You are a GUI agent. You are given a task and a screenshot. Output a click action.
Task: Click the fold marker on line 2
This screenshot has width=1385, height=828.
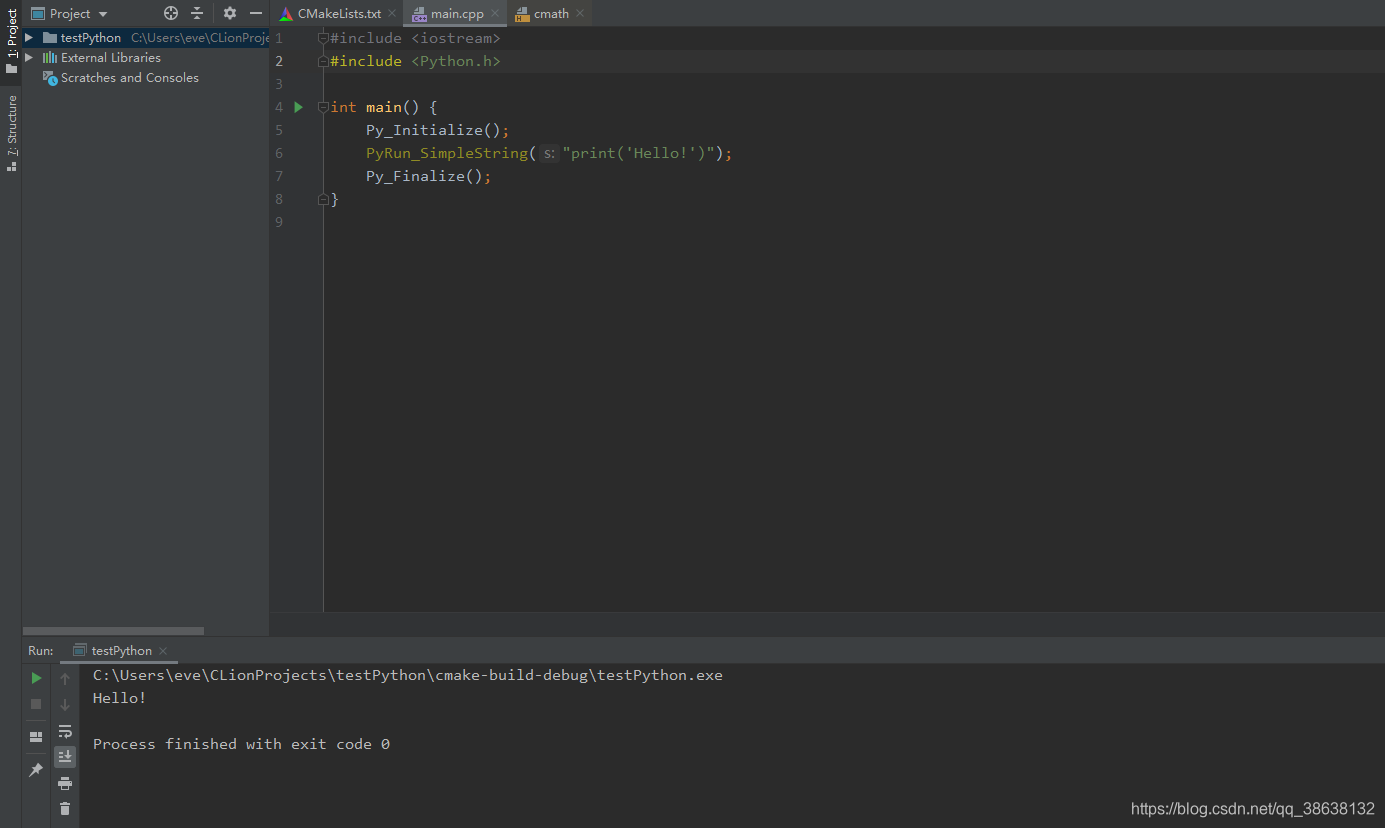tap(322, 61)
